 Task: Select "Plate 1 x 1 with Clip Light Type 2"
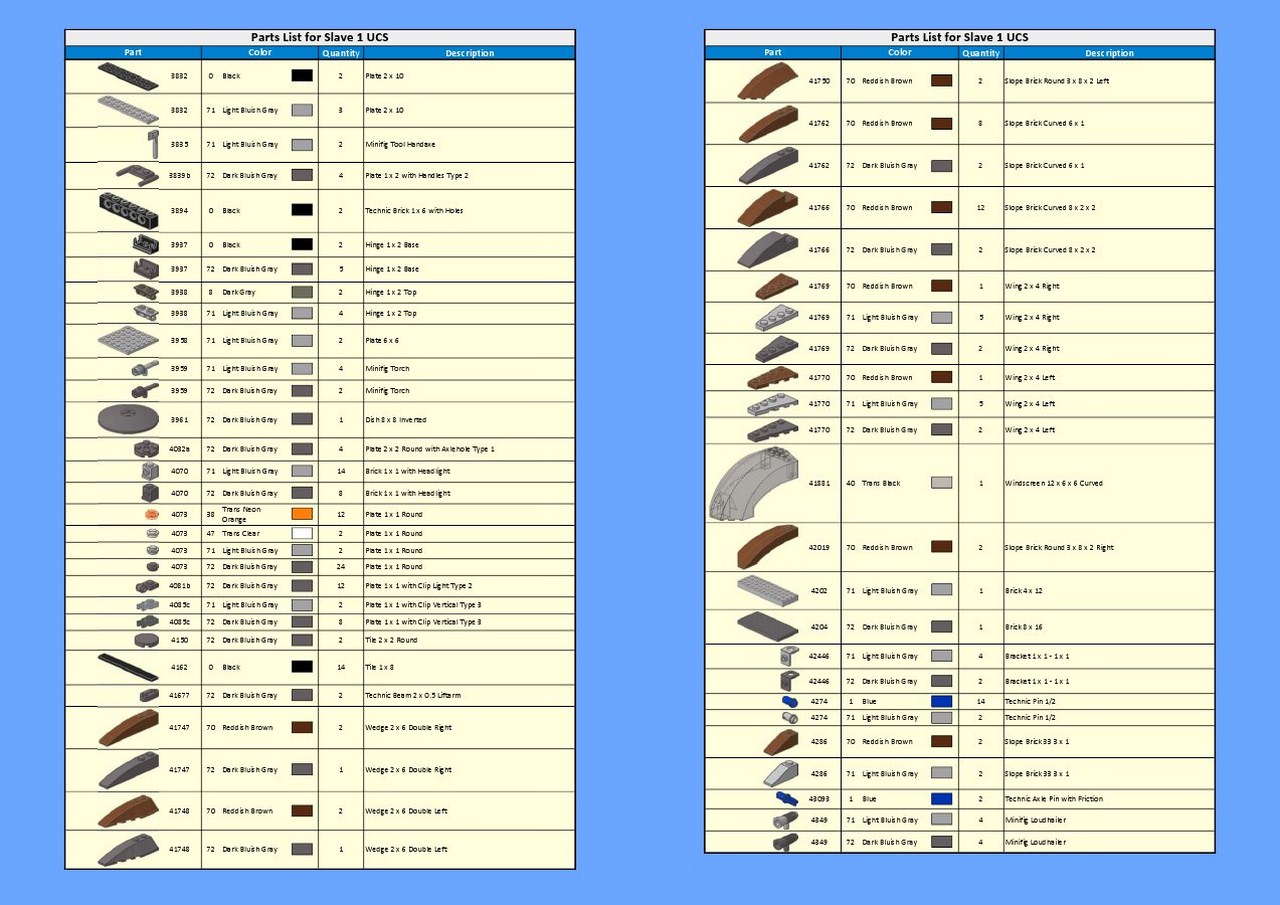[x=418, y=586]
